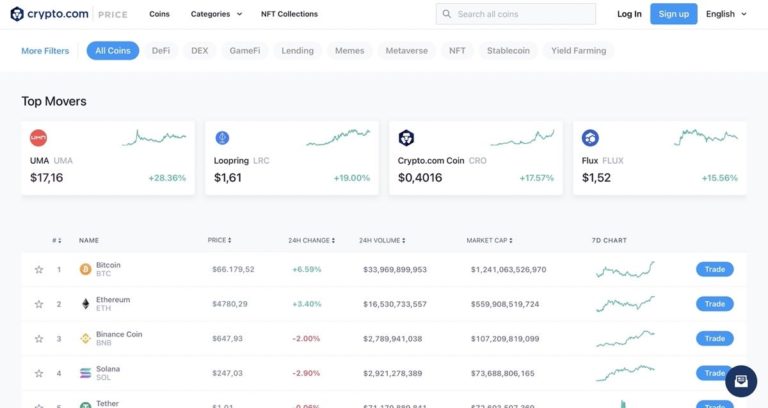This screenshot has height=408, width=768.
Task: Click the Ethereum logo icon
Action: pyautogui.click(x=85, y=304)
